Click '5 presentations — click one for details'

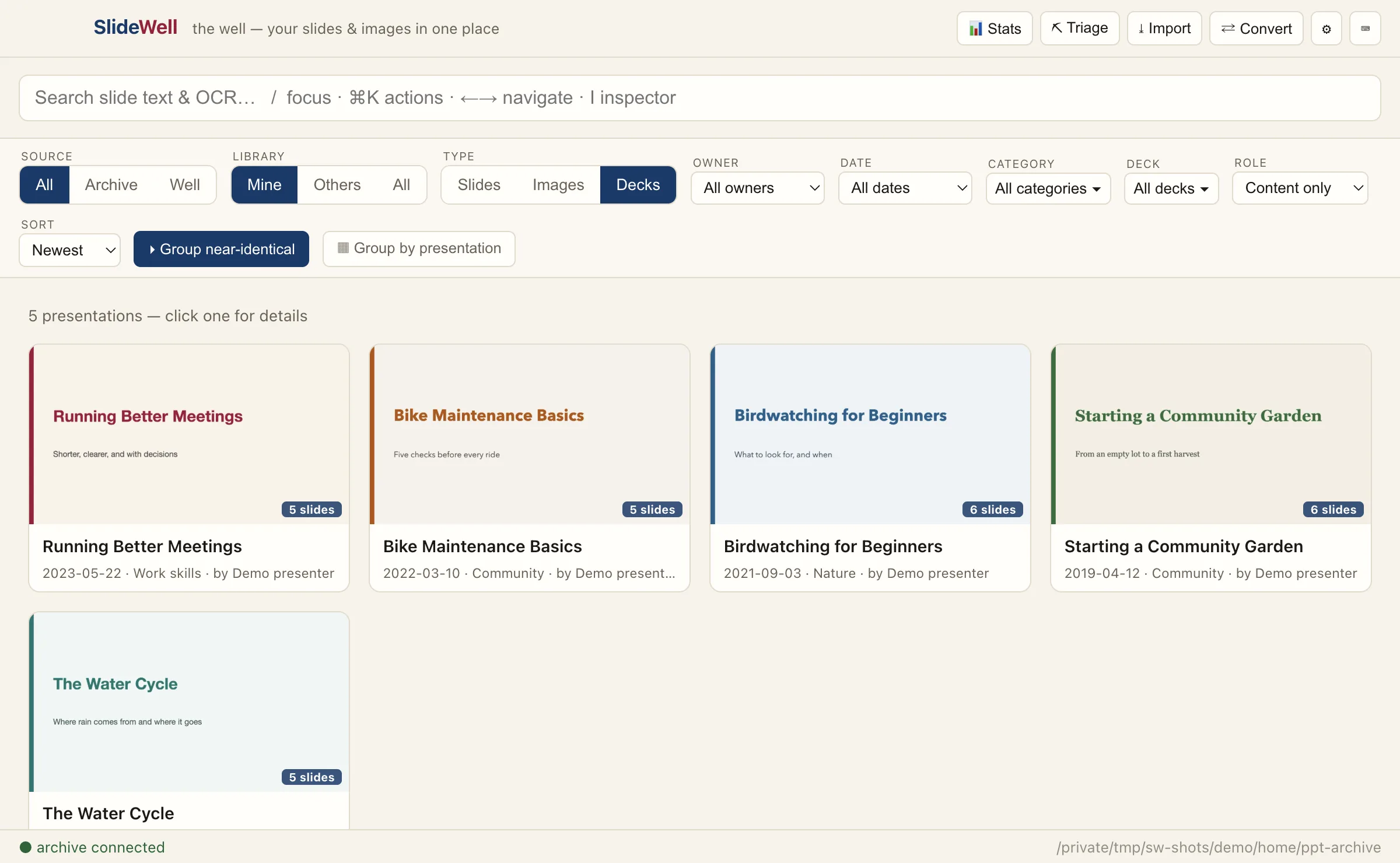168,316
